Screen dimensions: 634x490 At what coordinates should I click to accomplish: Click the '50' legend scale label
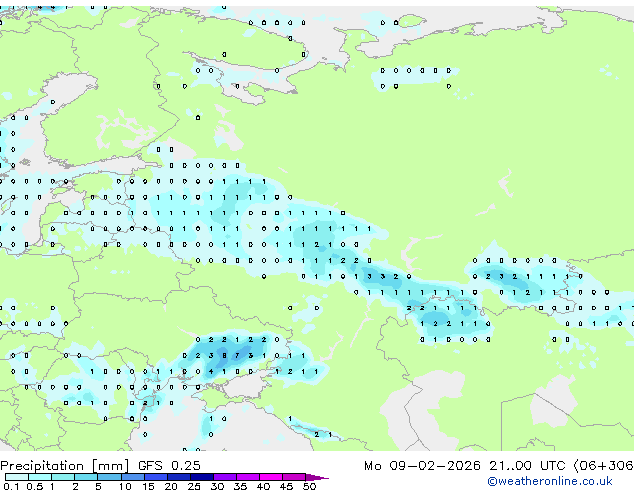coord(309,486)
